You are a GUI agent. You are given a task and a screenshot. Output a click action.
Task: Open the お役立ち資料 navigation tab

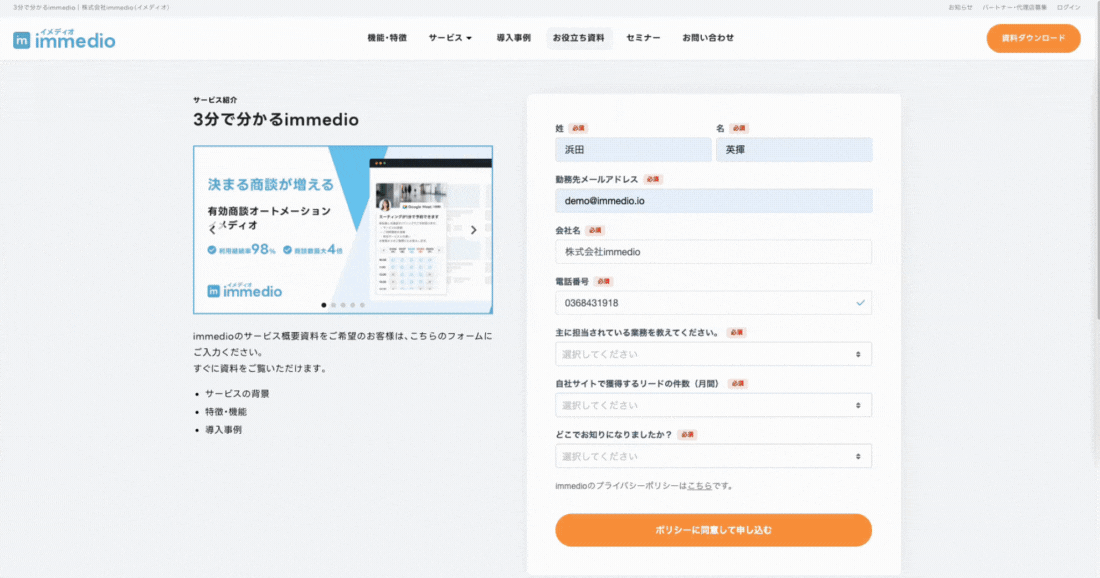click(579, 38)
